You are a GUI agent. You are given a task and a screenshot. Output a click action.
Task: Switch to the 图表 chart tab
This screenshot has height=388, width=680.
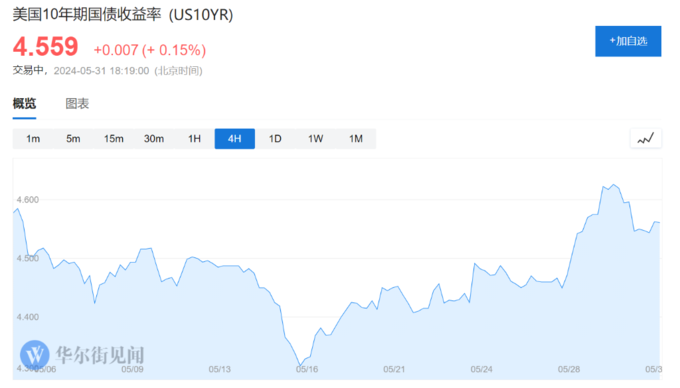click(x=77, y=104)
